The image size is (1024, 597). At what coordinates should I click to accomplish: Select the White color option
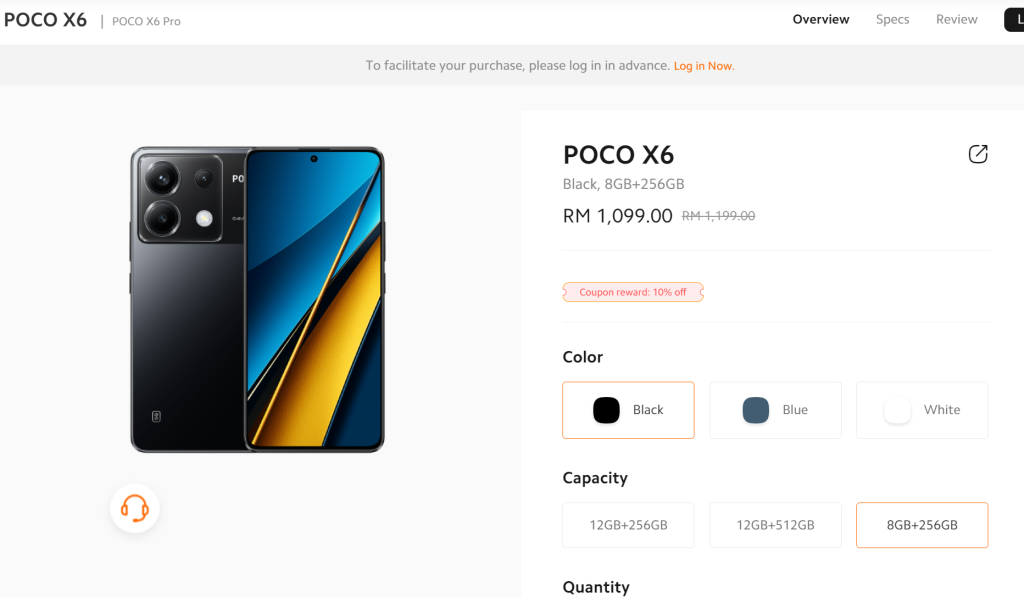click(x=922, y=410)
